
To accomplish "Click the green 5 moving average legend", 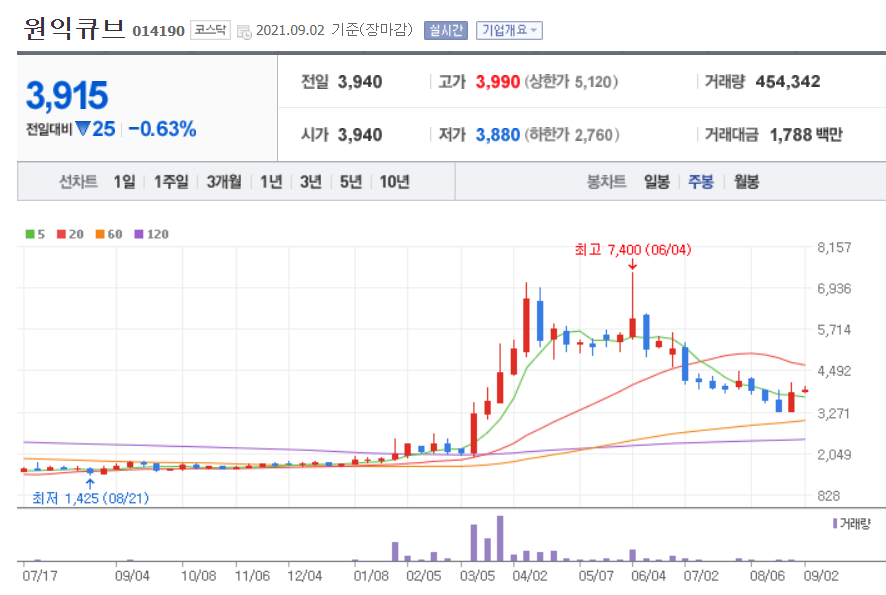I will pos(35,234).
